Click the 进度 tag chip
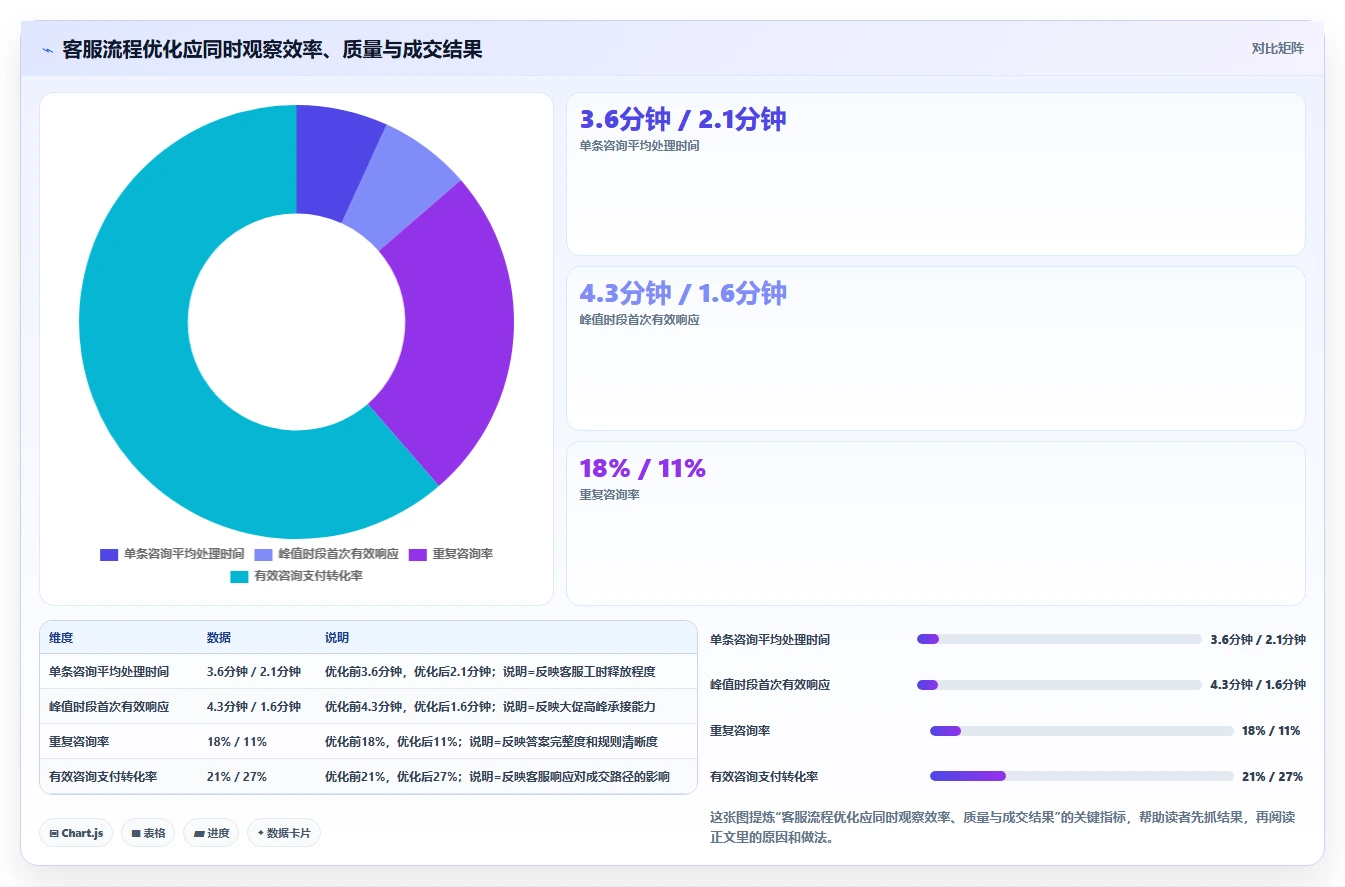The width and height of the screenshot is (1345, 887). tap(211, 833)
